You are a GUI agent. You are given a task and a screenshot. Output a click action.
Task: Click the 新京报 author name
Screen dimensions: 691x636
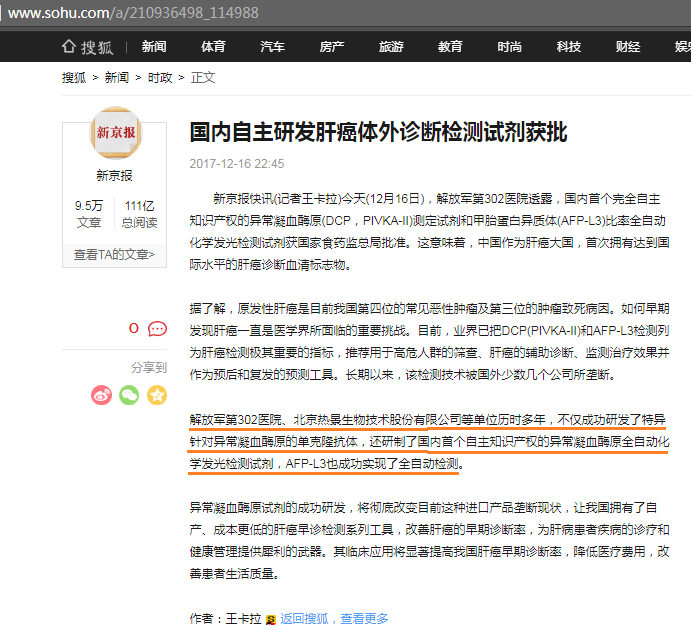[x=115, y=176]
